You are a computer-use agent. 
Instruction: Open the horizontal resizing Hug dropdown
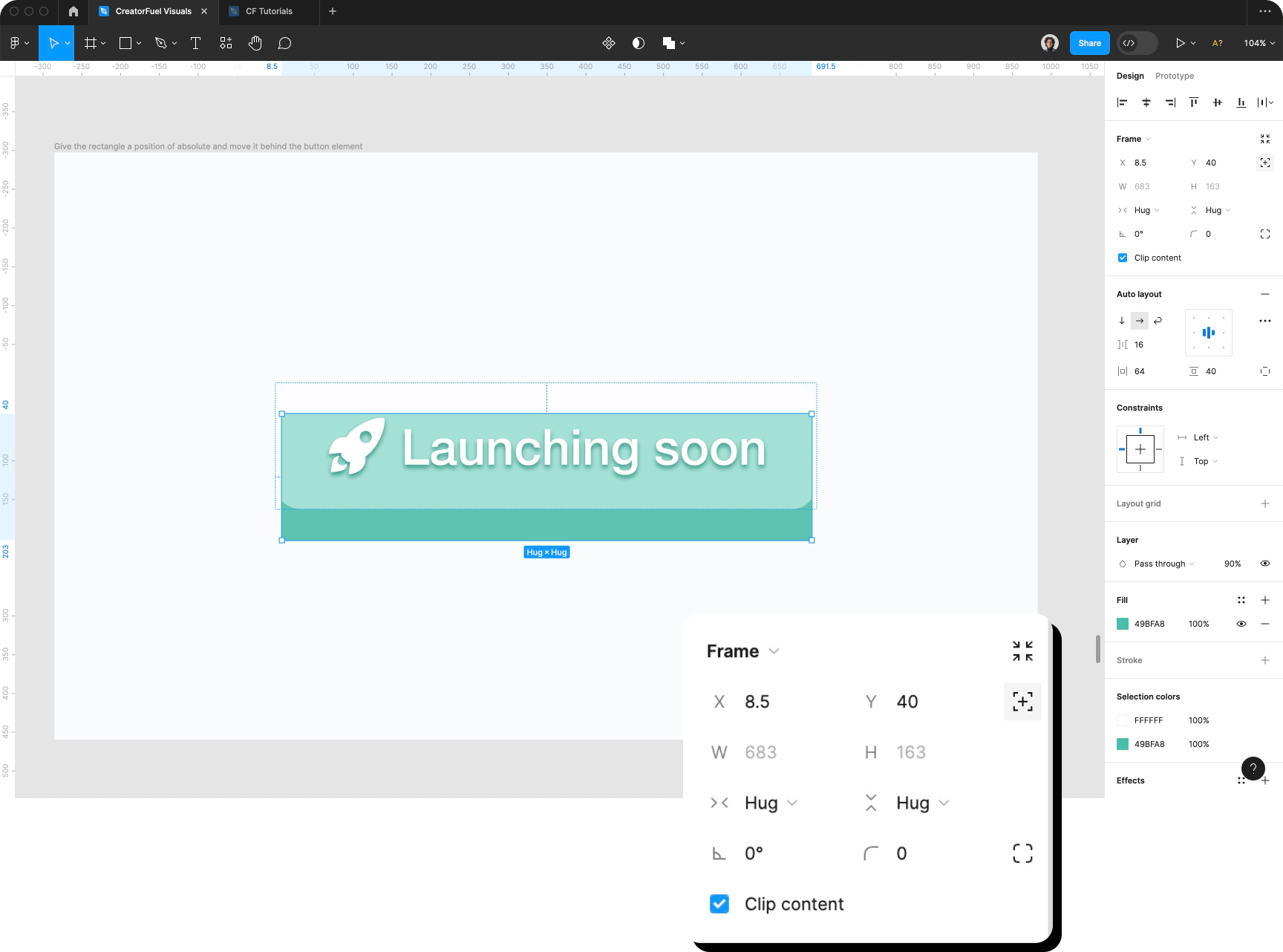pos(1143,210)
